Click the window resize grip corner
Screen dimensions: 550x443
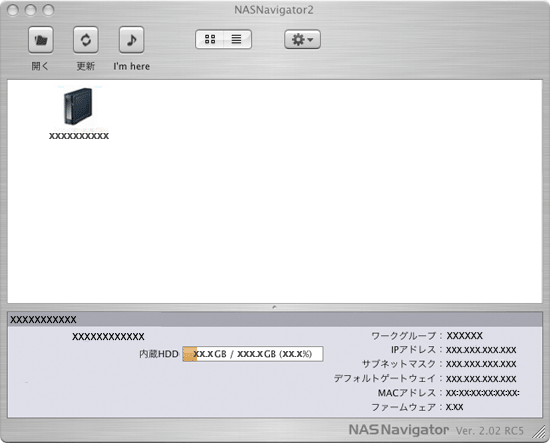pyautogui.click(x=539, y=431)
